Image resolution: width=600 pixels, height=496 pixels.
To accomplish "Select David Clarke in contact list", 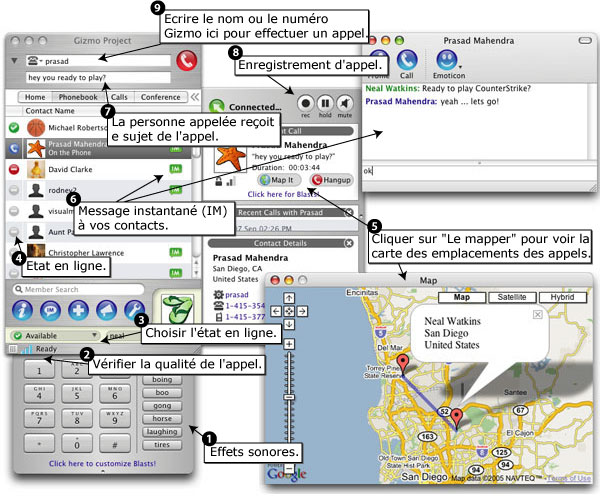I will tap(98, 169).
